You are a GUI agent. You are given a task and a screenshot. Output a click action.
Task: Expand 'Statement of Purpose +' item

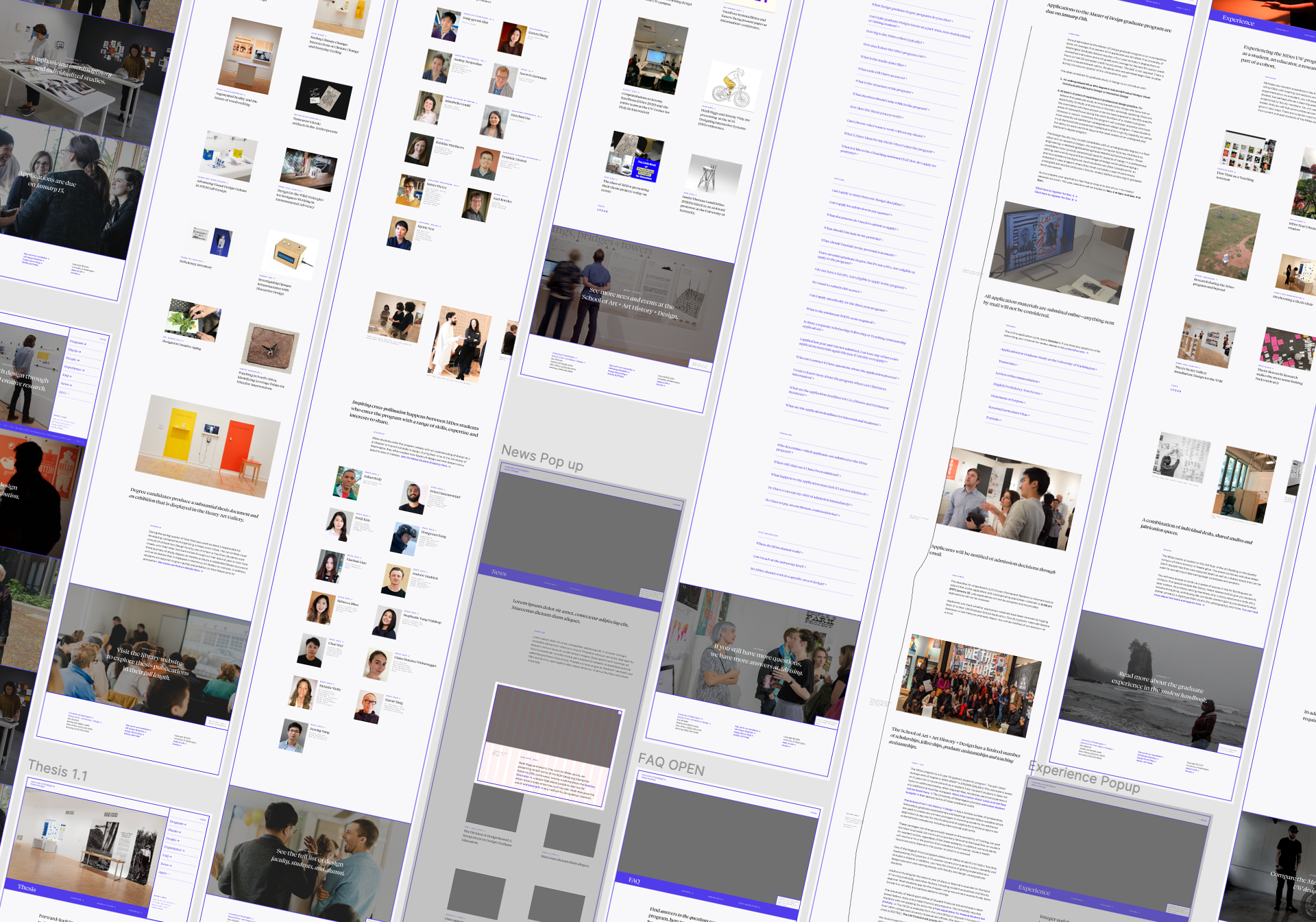[1008, 399]
